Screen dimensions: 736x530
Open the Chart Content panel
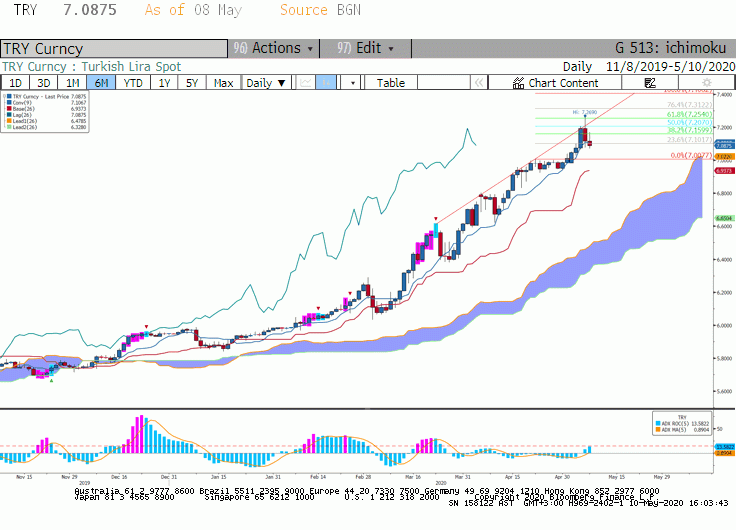point(555,83)
